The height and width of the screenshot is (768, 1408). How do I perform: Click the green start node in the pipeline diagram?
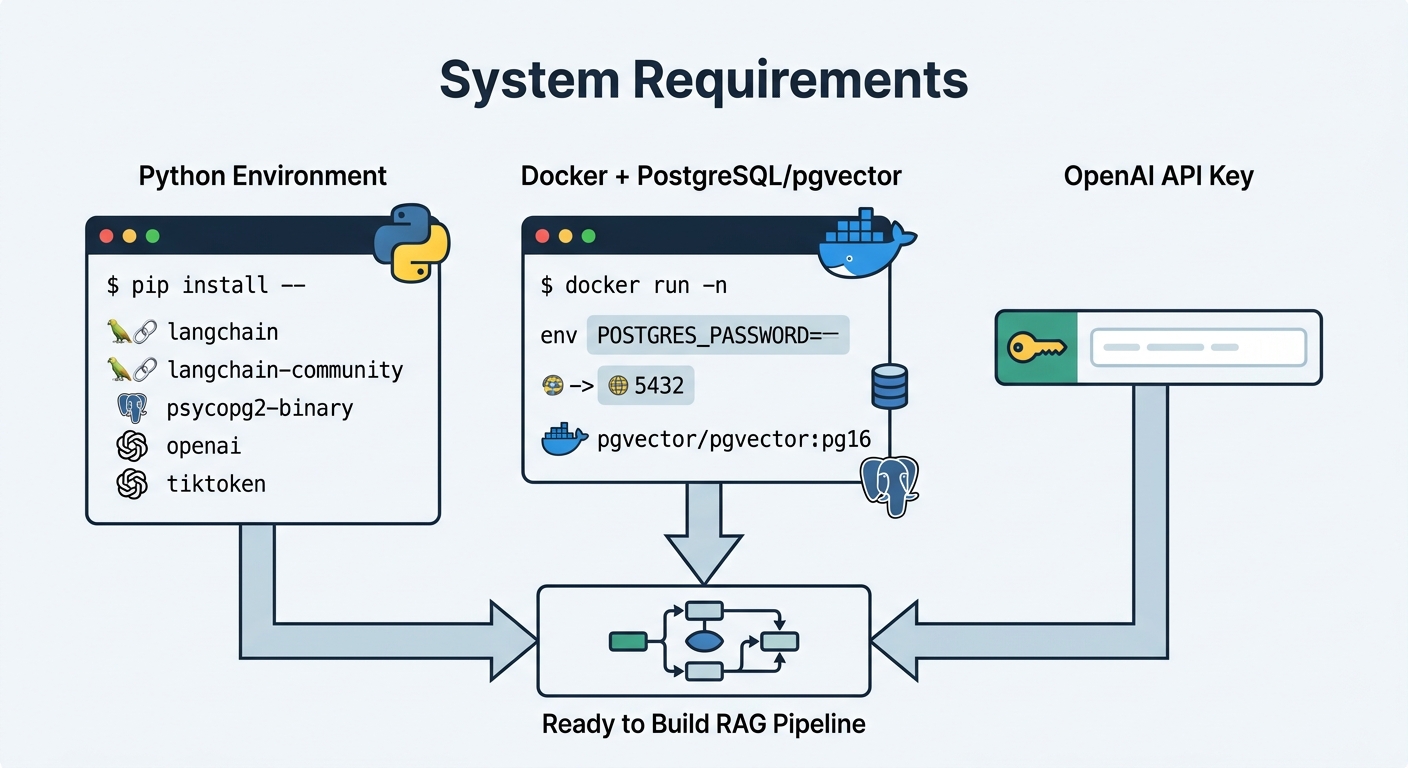tap(628, 641)
